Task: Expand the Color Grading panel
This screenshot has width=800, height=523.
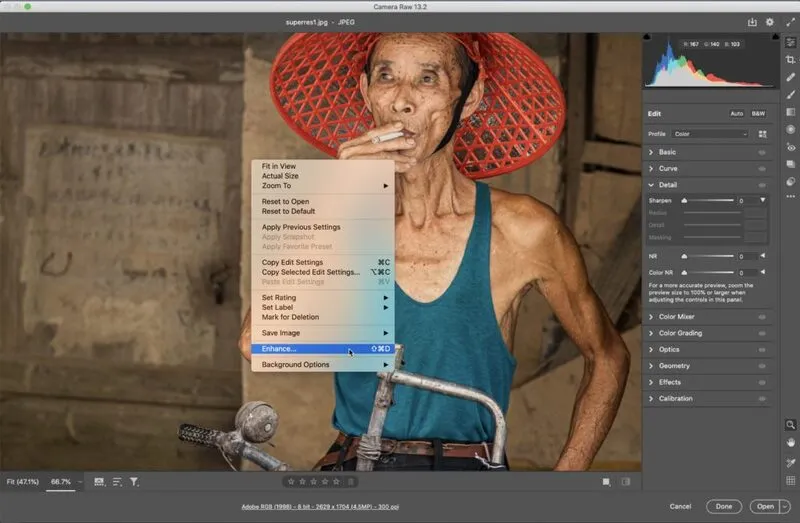Action: pos(651,333)
